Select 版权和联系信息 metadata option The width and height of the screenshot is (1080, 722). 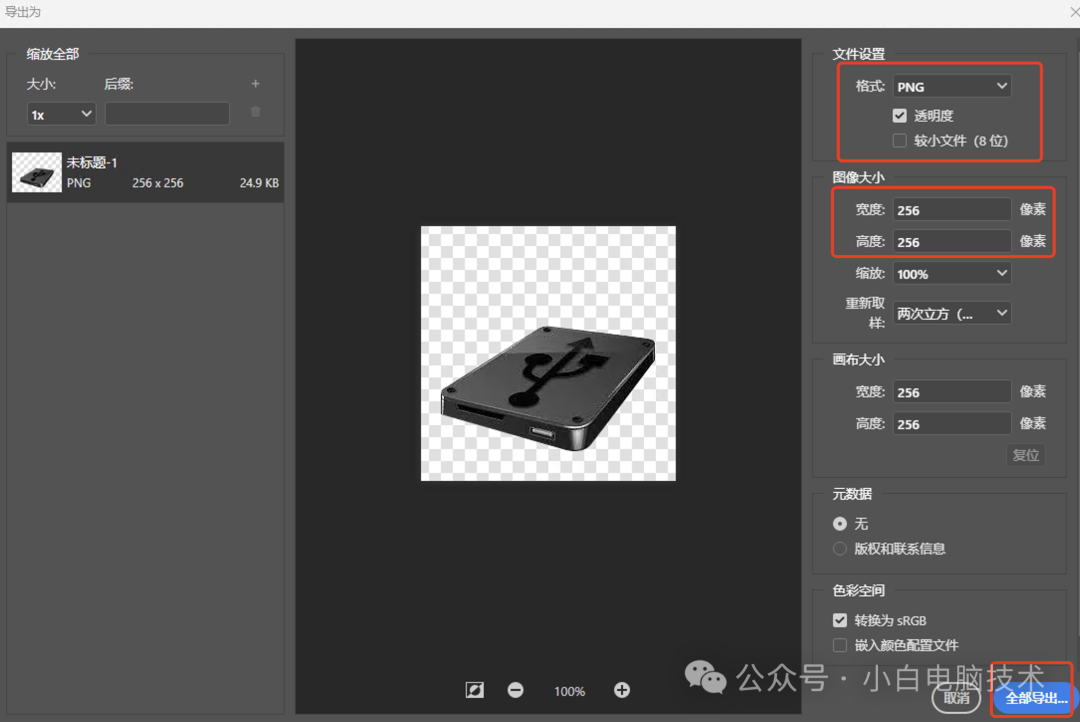pos(840,548)
